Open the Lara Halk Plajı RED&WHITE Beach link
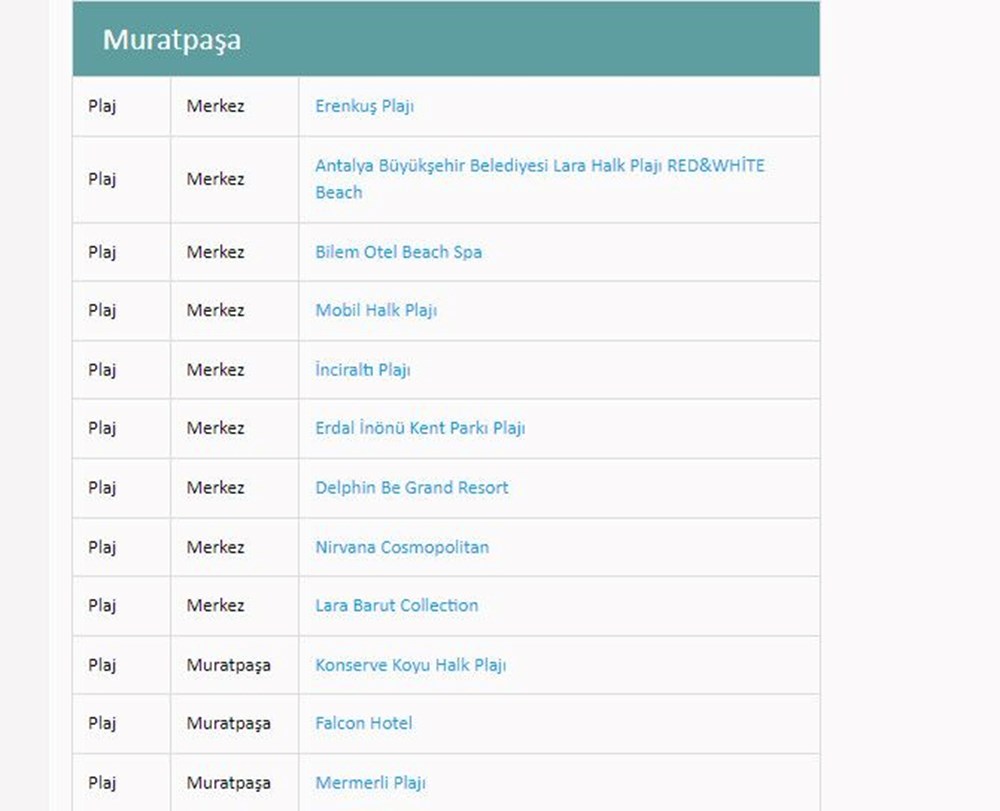This screenshot has width=1000, height=811. (539, 166)
